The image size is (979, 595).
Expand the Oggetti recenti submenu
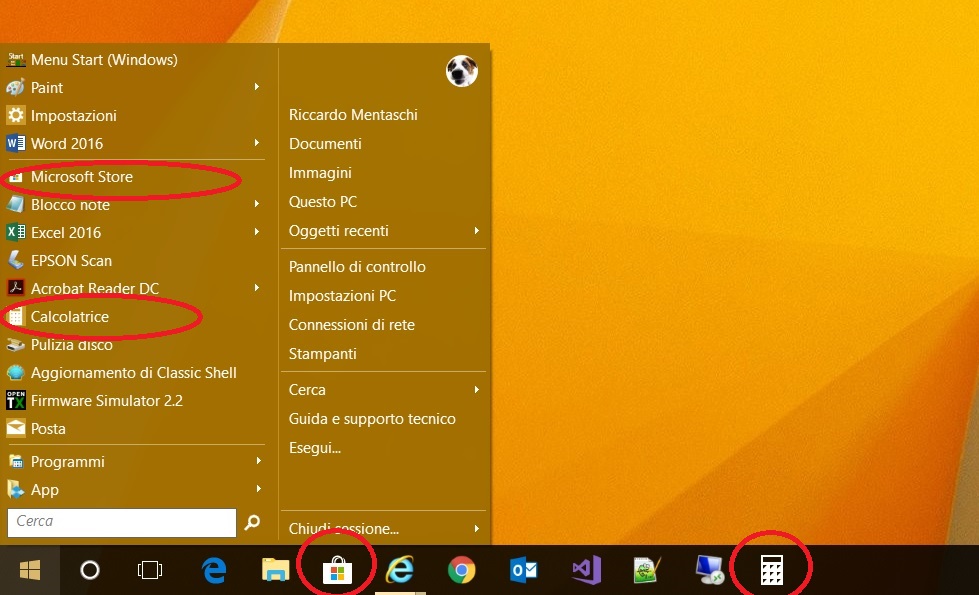pos(476,231)
